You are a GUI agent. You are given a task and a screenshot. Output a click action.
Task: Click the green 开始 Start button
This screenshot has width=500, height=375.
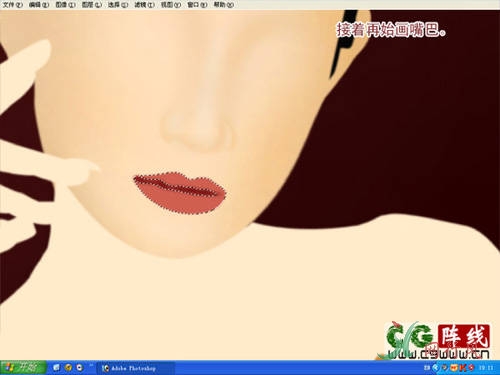(x=23, y=368)
